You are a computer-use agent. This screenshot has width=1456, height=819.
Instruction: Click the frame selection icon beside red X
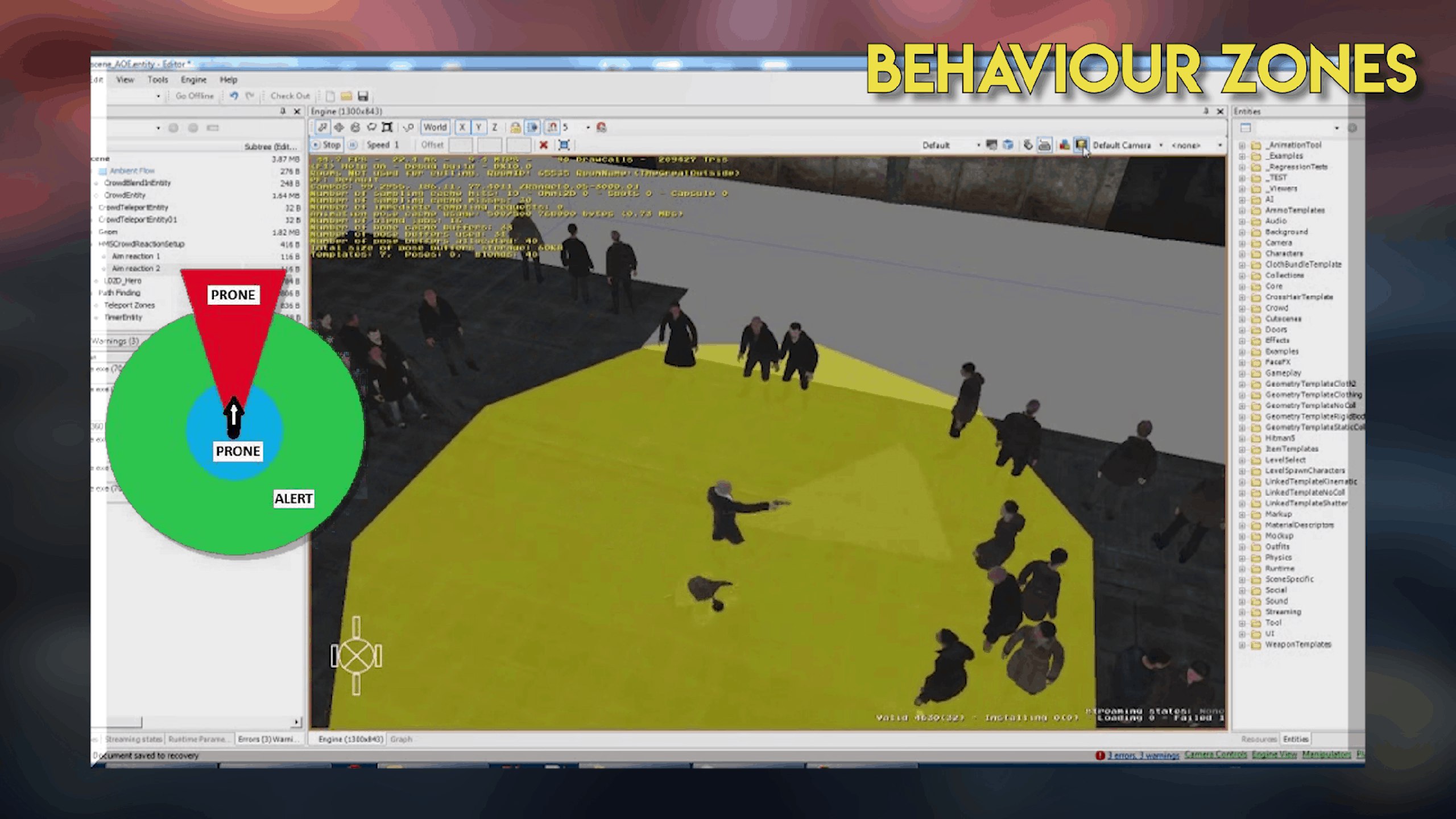[564, 145]
